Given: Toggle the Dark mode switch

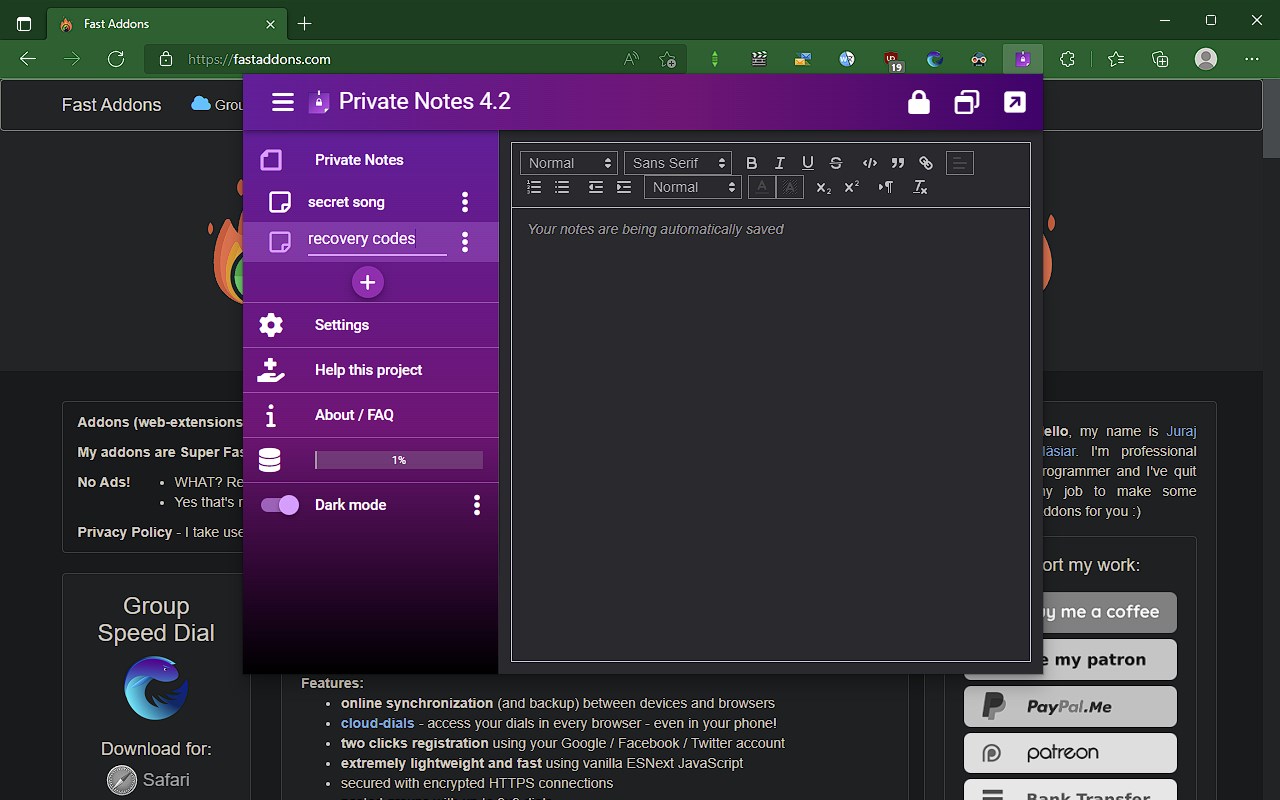Looking at the screenshot, I should click(280, 505).
